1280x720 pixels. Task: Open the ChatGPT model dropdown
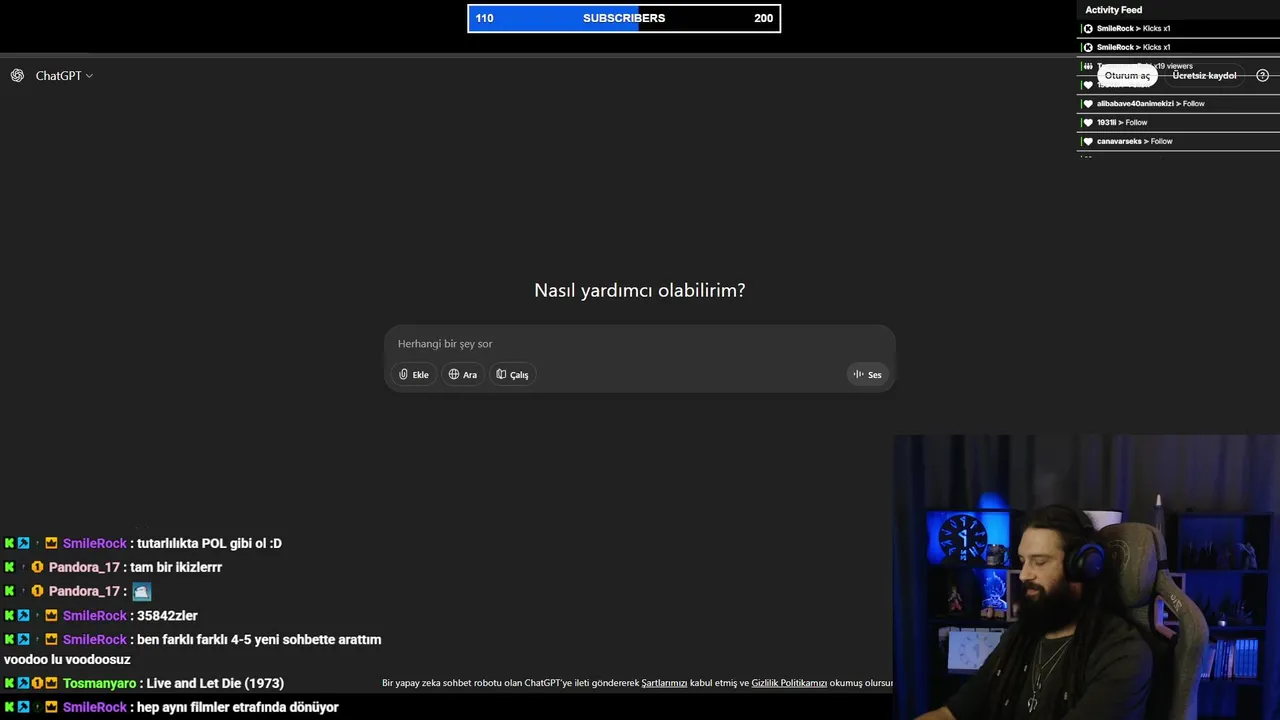[64, 76]
